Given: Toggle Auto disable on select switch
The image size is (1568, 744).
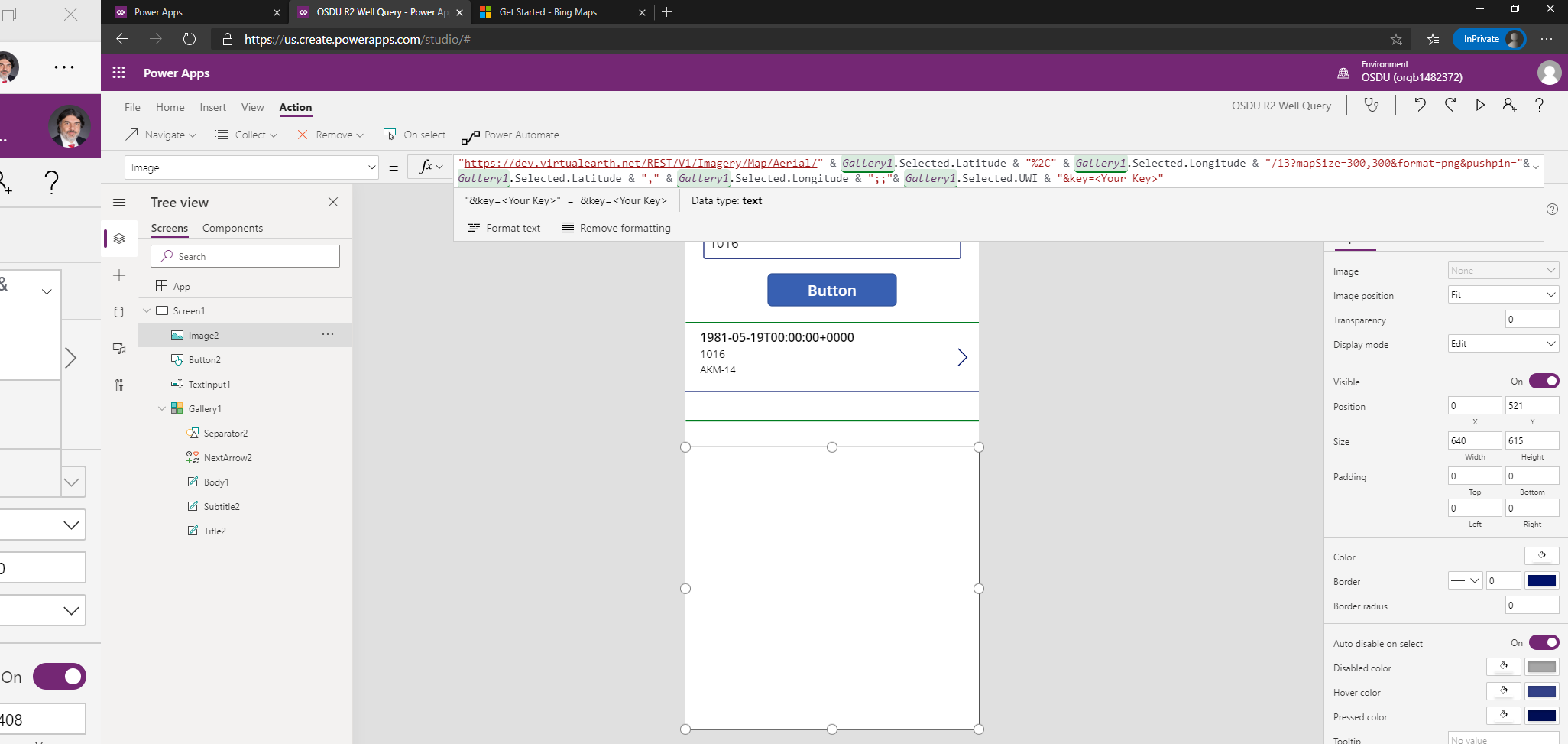Looking at the screenshot, I should (x=1544, y=642).
